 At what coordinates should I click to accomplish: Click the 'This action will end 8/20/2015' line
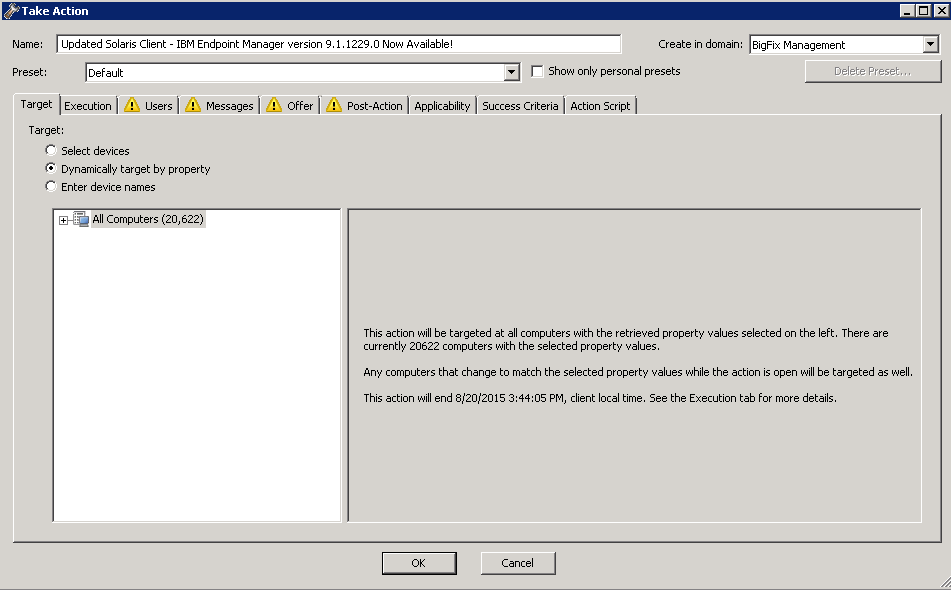pos(600,398)
